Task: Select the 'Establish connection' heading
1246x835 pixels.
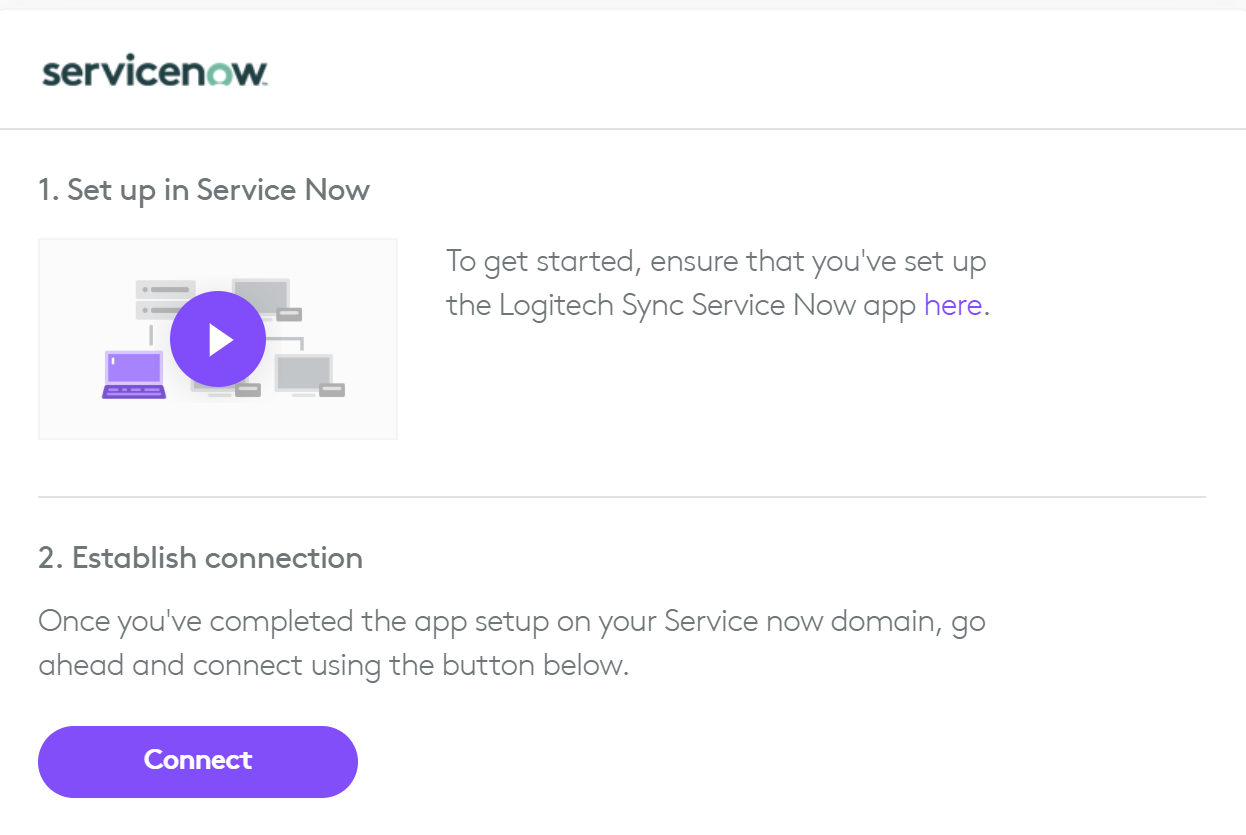Action: pos(200,557)
